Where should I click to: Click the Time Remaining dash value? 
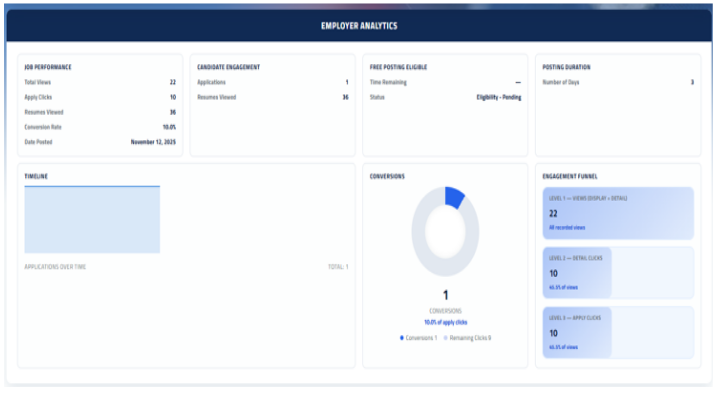[518, 83]
